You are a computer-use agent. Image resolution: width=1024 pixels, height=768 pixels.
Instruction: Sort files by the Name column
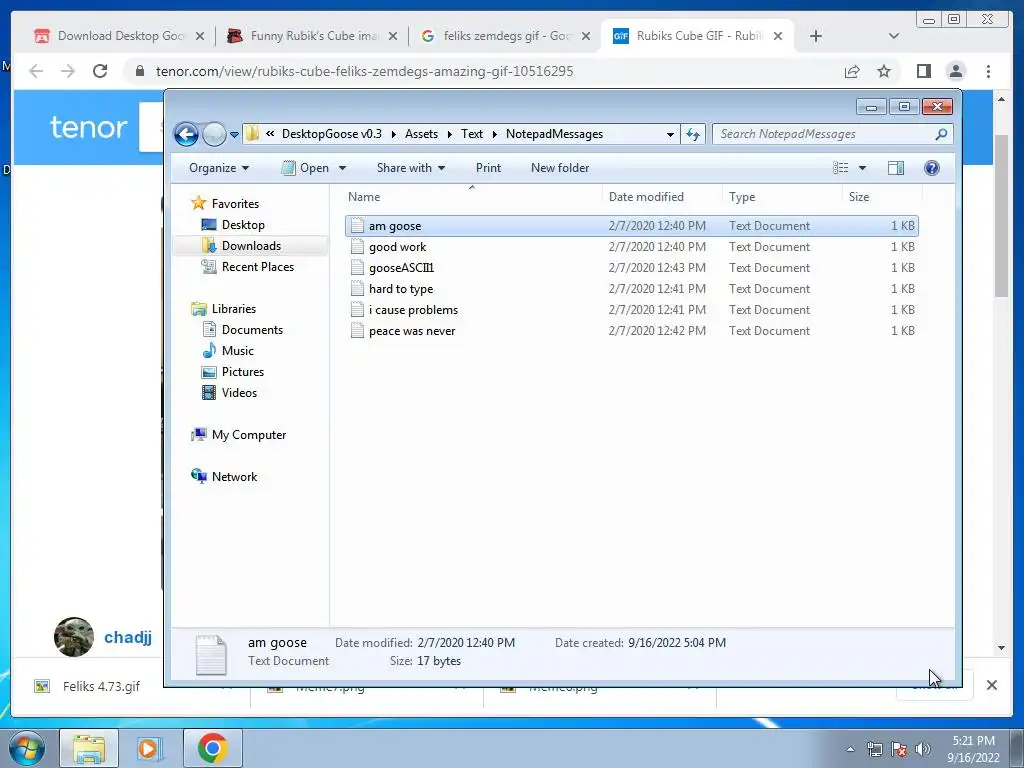(x=472, y=197)
